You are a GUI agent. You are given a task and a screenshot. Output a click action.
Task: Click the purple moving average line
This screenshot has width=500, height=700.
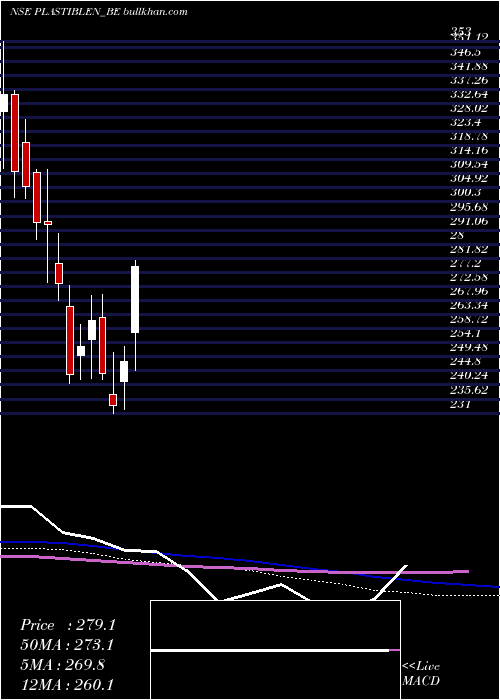tap(235, 566)
